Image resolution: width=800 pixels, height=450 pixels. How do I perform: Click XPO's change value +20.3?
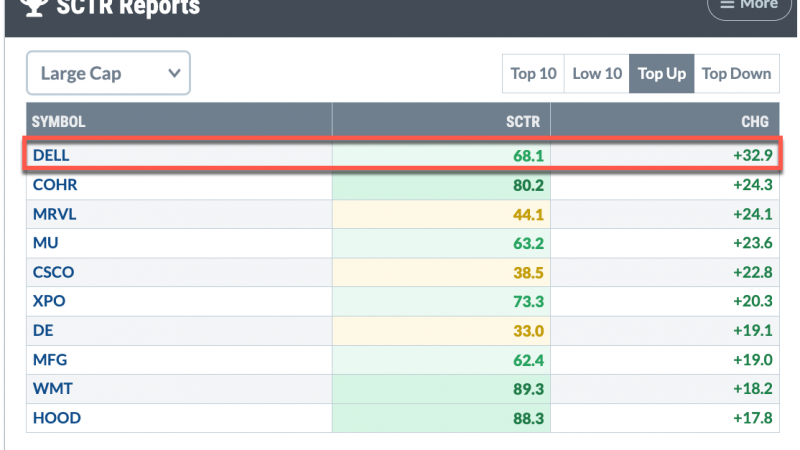point(753,301)
